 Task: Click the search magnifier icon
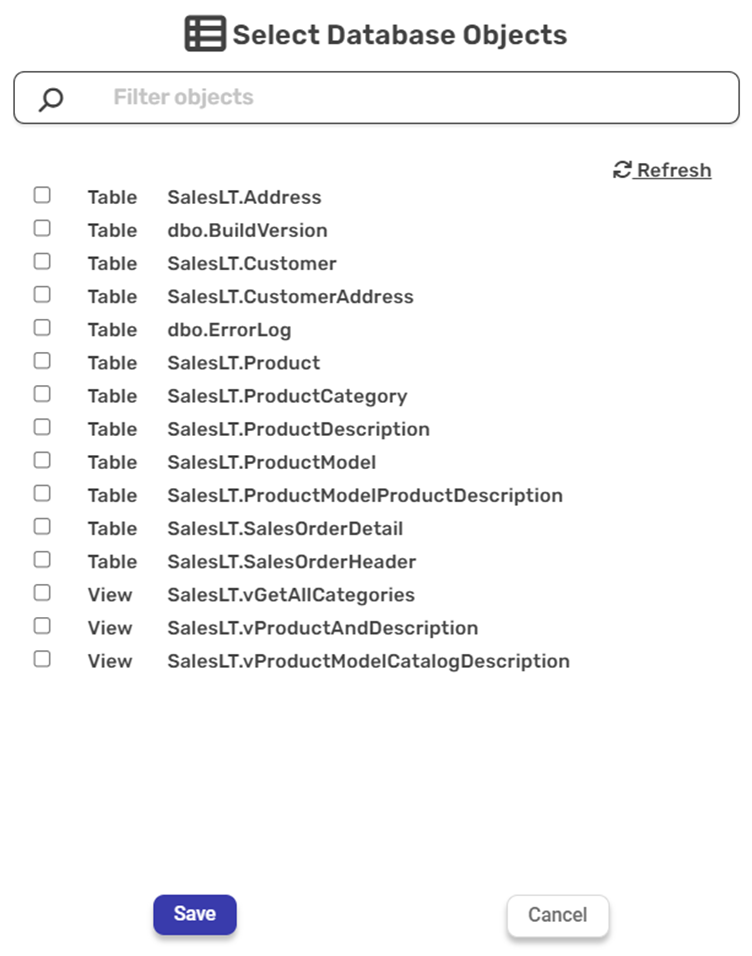(50, 99)
